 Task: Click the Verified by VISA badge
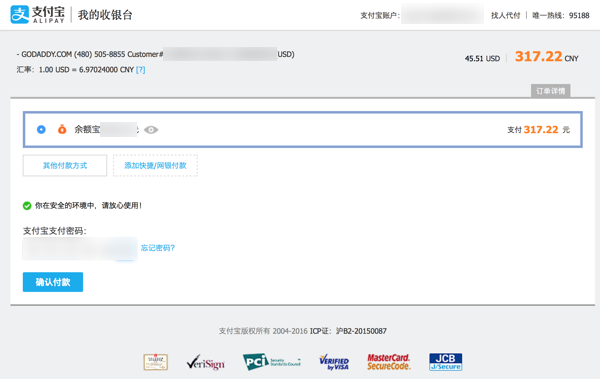click(x=334, y=362)
